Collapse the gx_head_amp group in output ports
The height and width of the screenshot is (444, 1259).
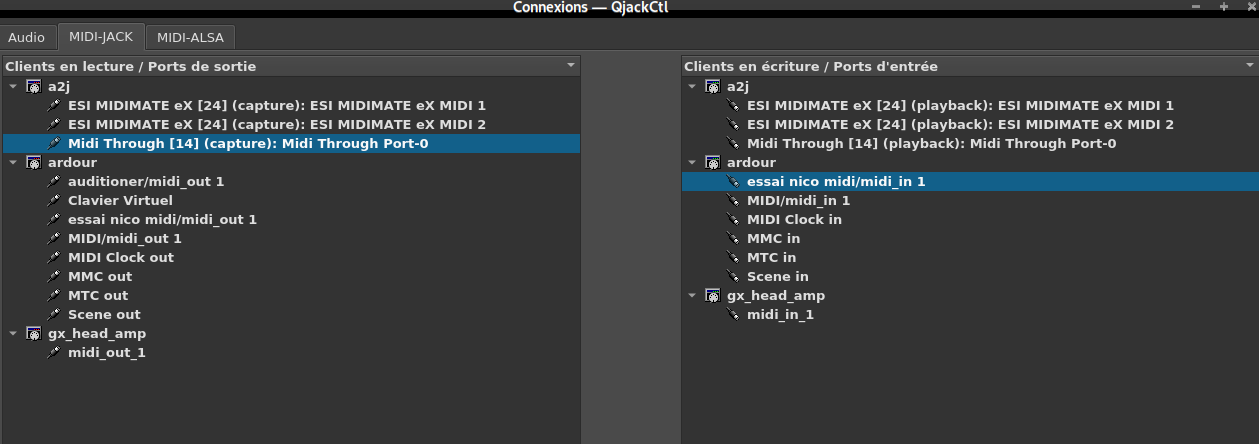point(12,334)
